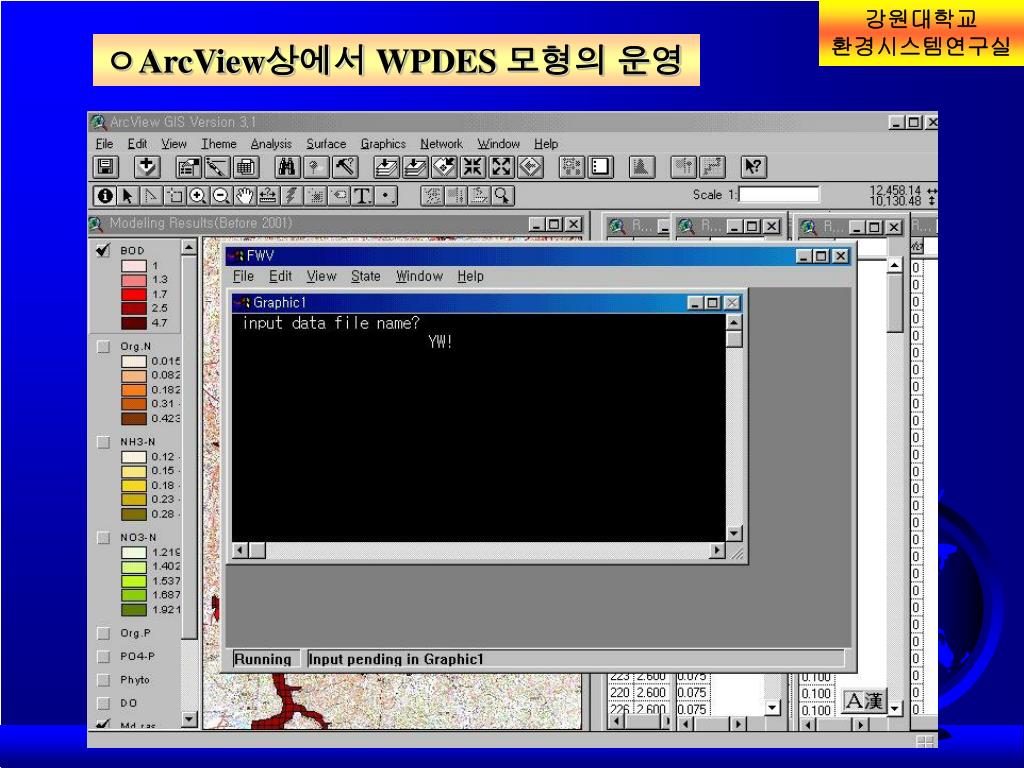Click the fixed Zoom In arrows icon
This screenshot has height=768, width=1024.
coord(473,167)
